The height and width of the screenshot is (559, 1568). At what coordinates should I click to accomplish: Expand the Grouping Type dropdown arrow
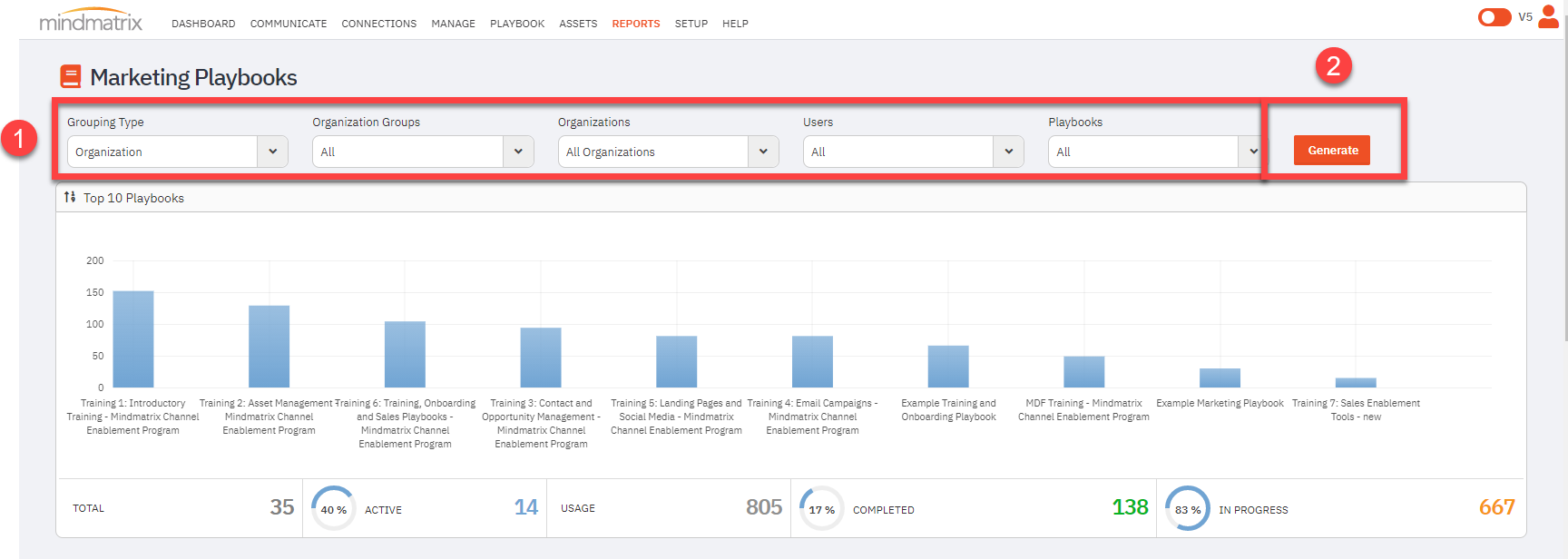coord(273,152)
